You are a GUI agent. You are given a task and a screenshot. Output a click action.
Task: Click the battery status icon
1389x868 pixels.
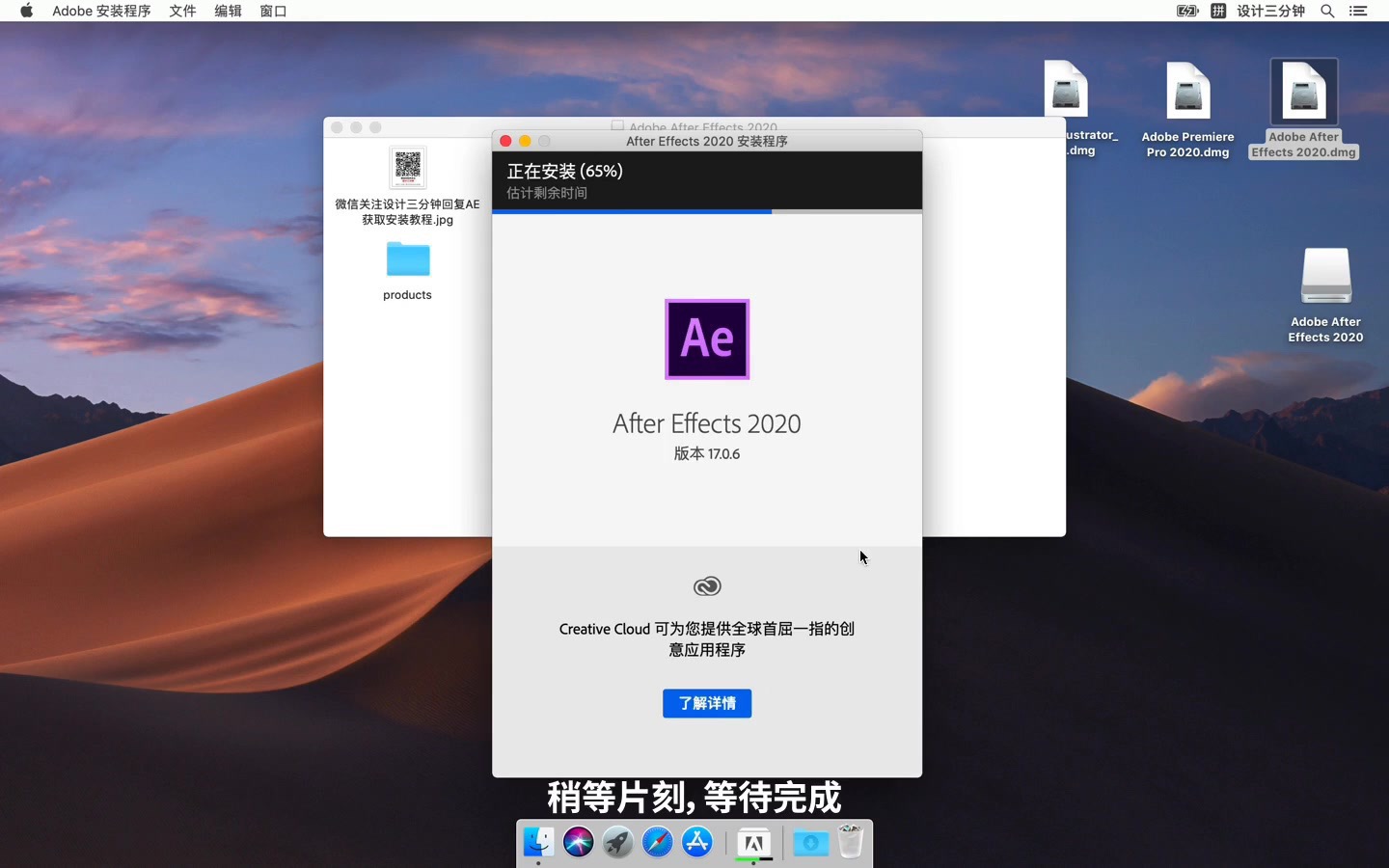[x=1187, y=11]
